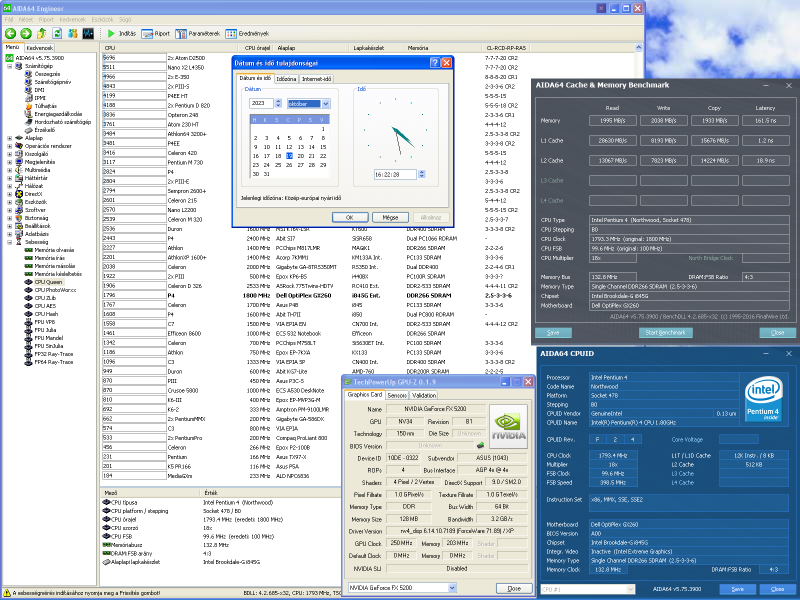Viewport: 800px width, 600px height.
Task: Select day 26 in the calendar
Action: (289, 165)
